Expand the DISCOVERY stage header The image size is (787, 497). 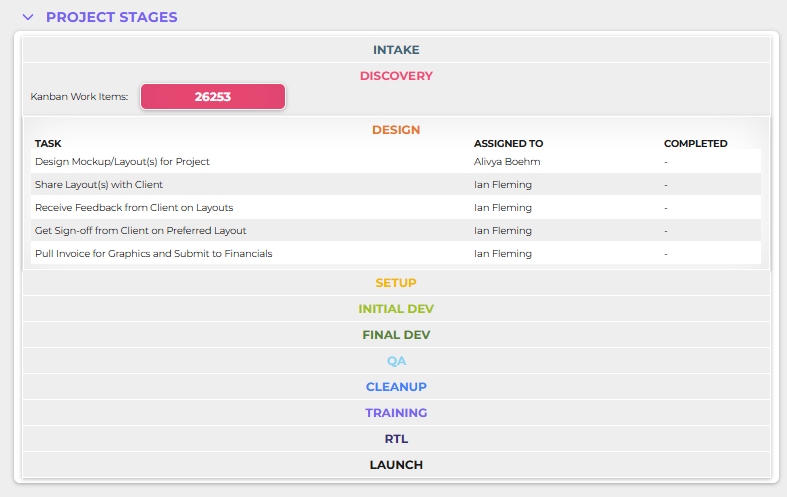(x=396, y=76)
